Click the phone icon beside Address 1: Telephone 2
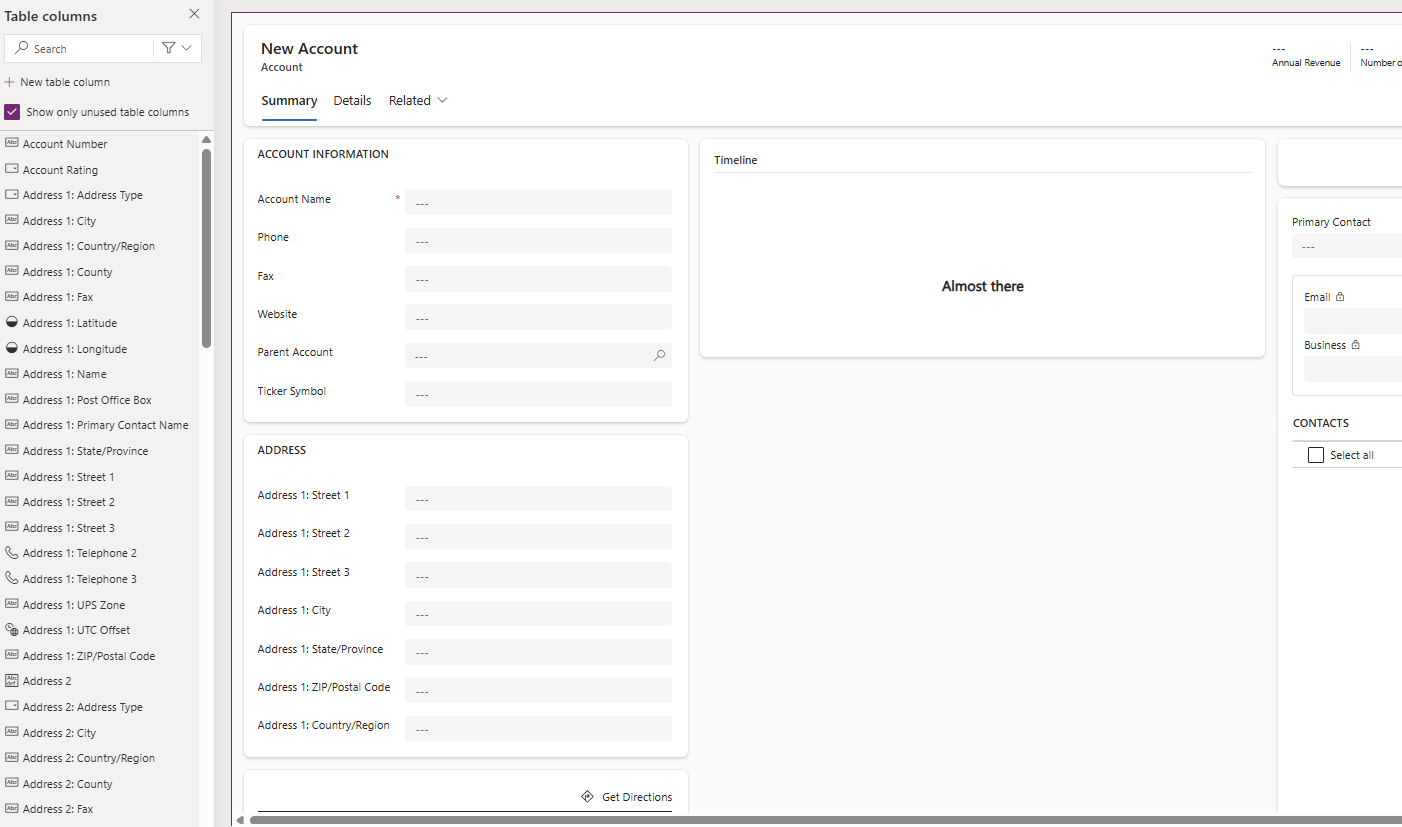The image size is (1402, 827). (11, 552)
